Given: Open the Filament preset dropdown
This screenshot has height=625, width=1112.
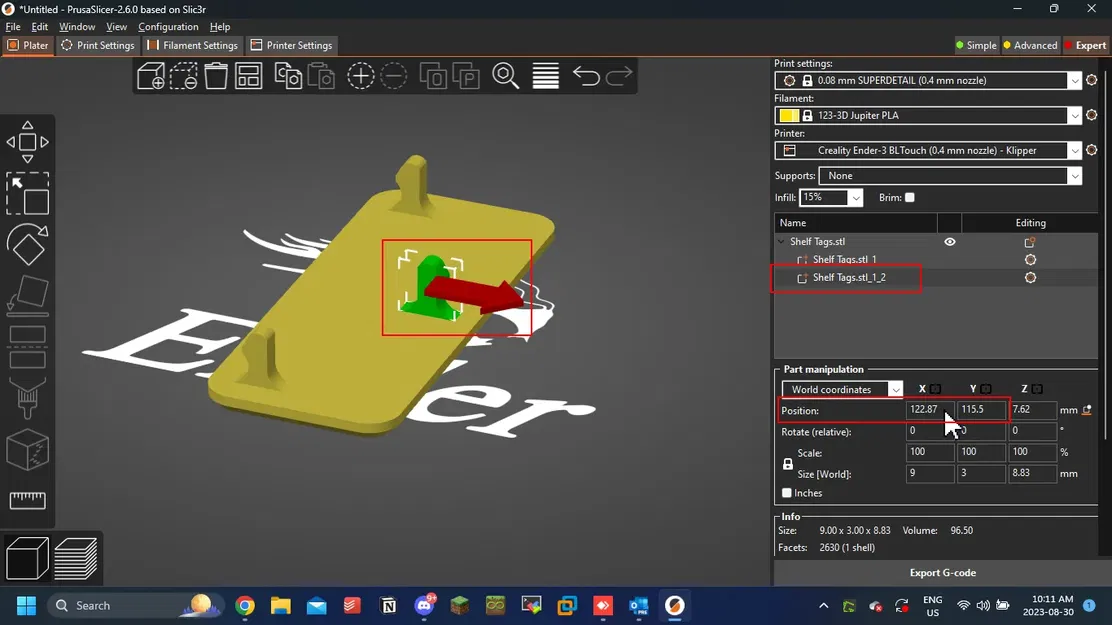Looking at the screenshot, I should pyautogui.click(x=1075, y=115).
